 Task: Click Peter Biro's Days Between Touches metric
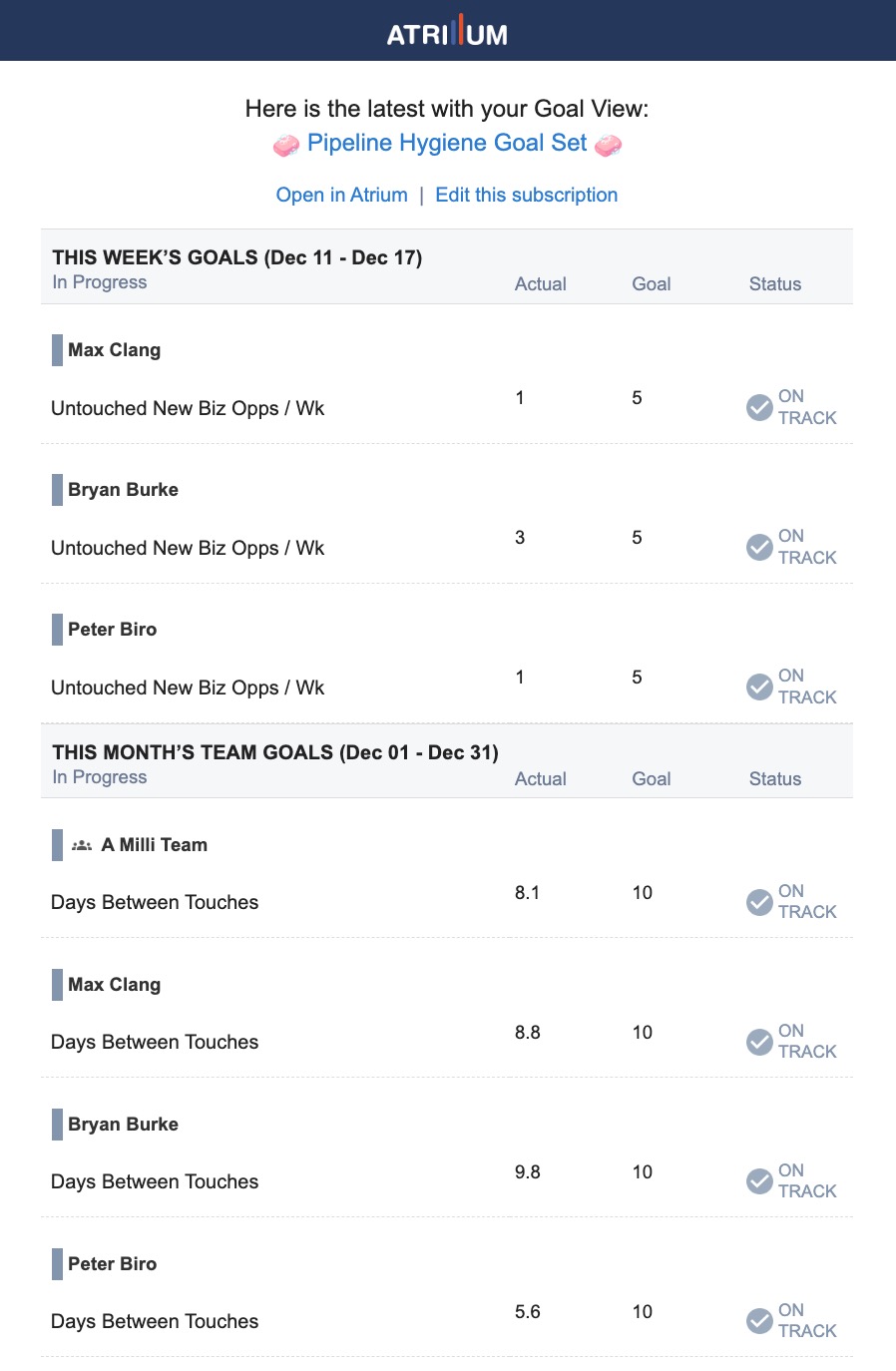tap(155, 1321)
